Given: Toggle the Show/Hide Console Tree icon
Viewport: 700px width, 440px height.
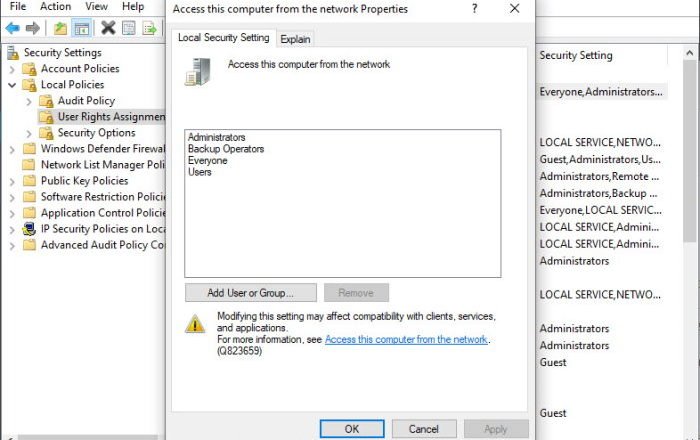Looking at the screenshot, I should [82, 28].
